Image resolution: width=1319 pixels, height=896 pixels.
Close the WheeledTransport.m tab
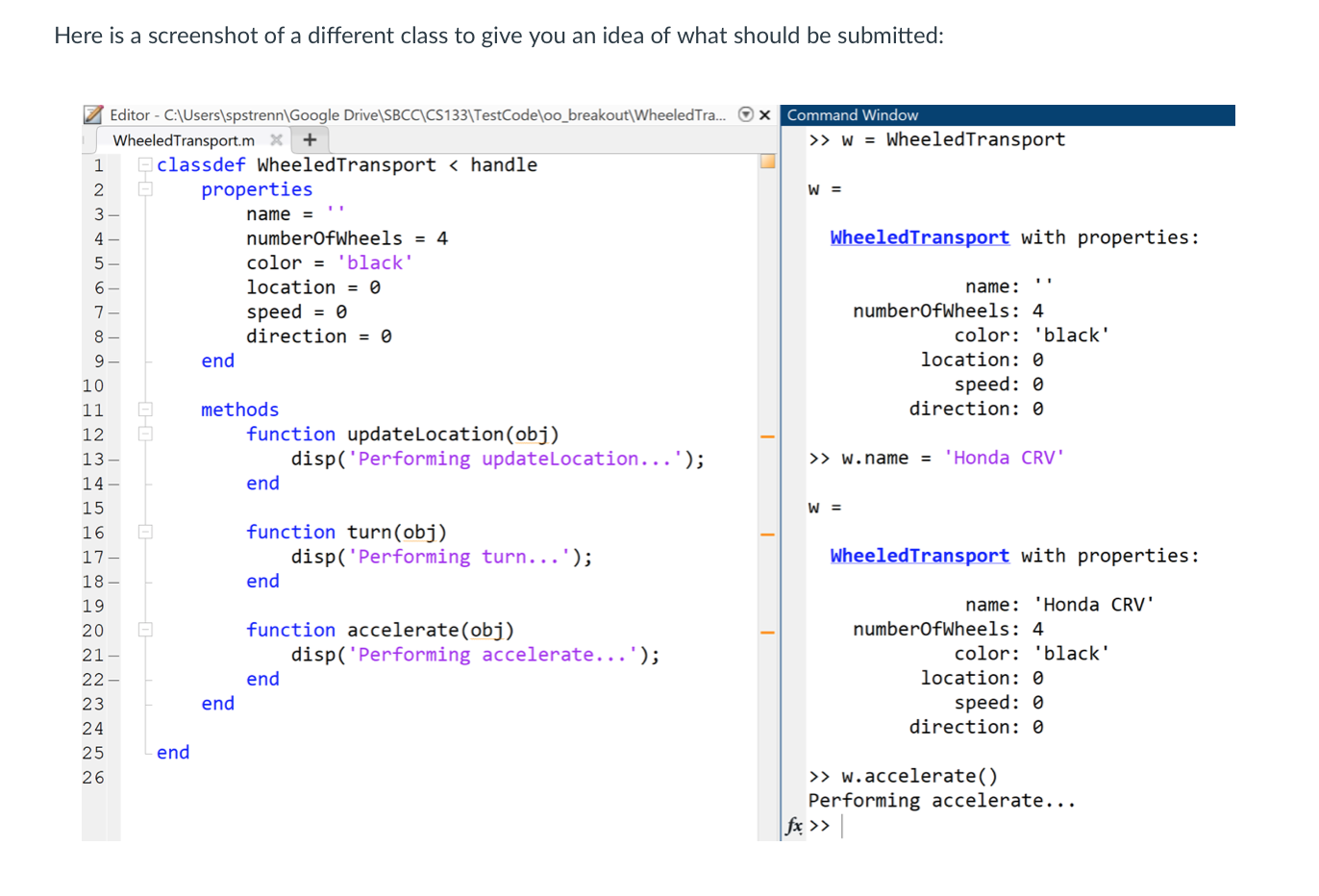276,139
